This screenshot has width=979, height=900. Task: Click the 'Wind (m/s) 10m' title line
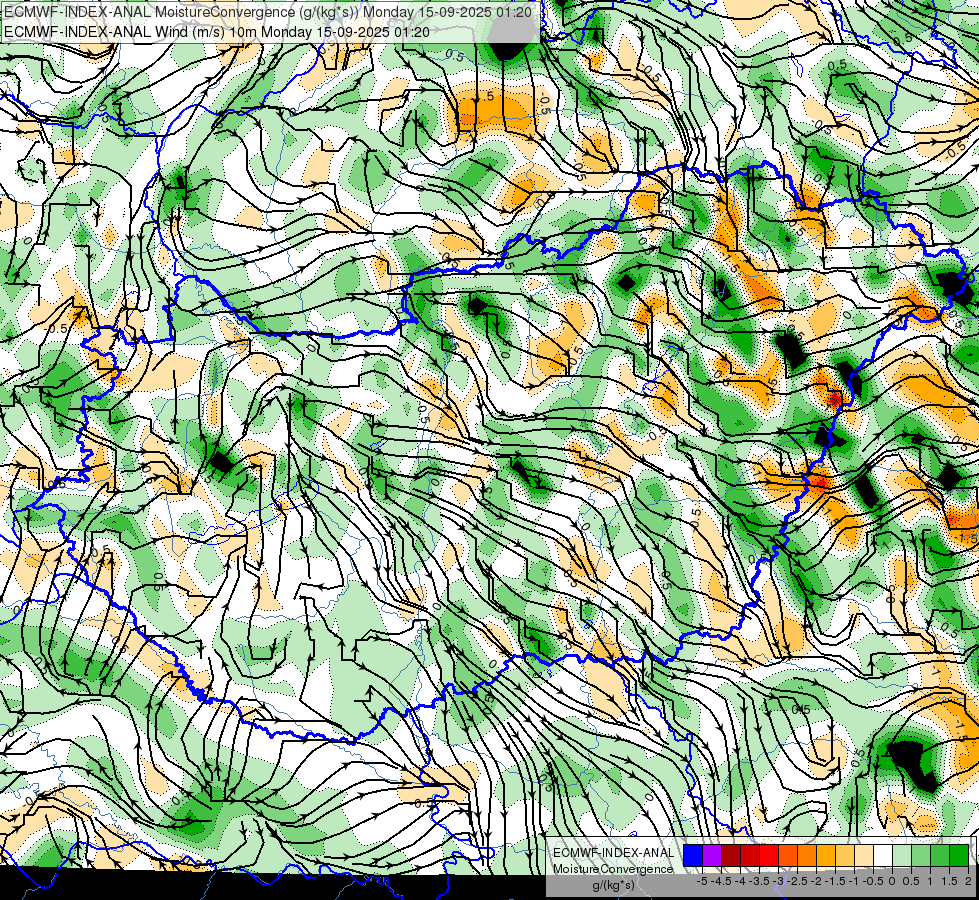[217, 31]
